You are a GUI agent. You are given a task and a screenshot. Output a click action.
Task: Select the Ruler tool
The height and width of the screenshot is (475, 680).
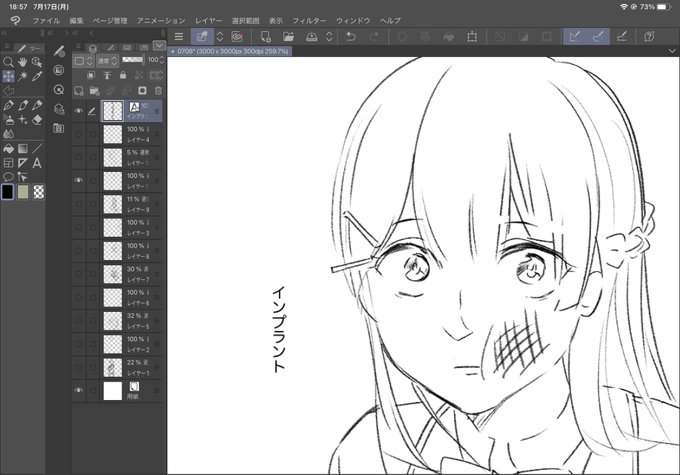point(23,163)
